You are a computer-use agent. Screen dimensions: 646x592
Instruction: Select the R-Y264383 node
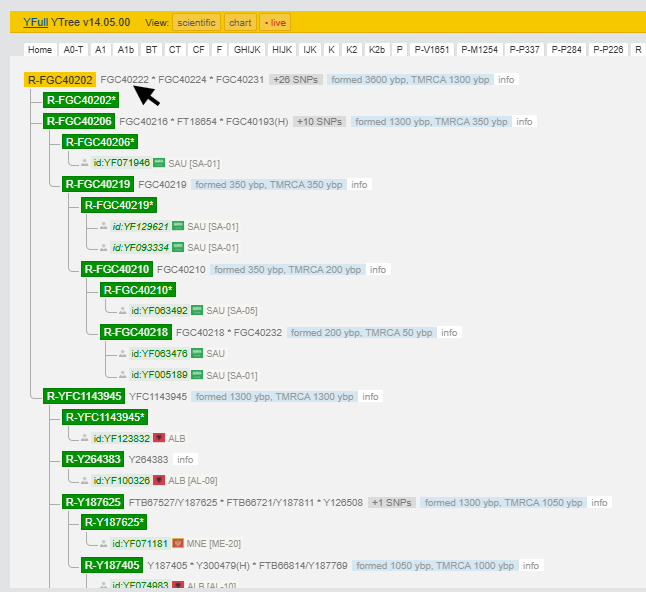click(x=93, y=459)
